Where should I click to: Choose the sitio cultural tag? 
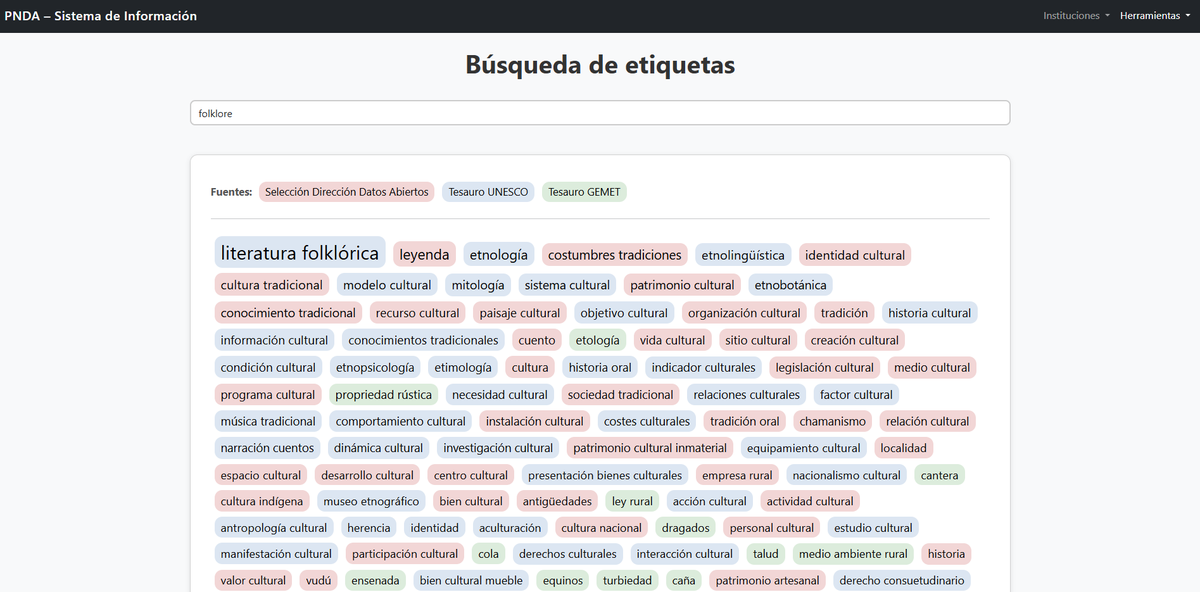pos(758,340)
